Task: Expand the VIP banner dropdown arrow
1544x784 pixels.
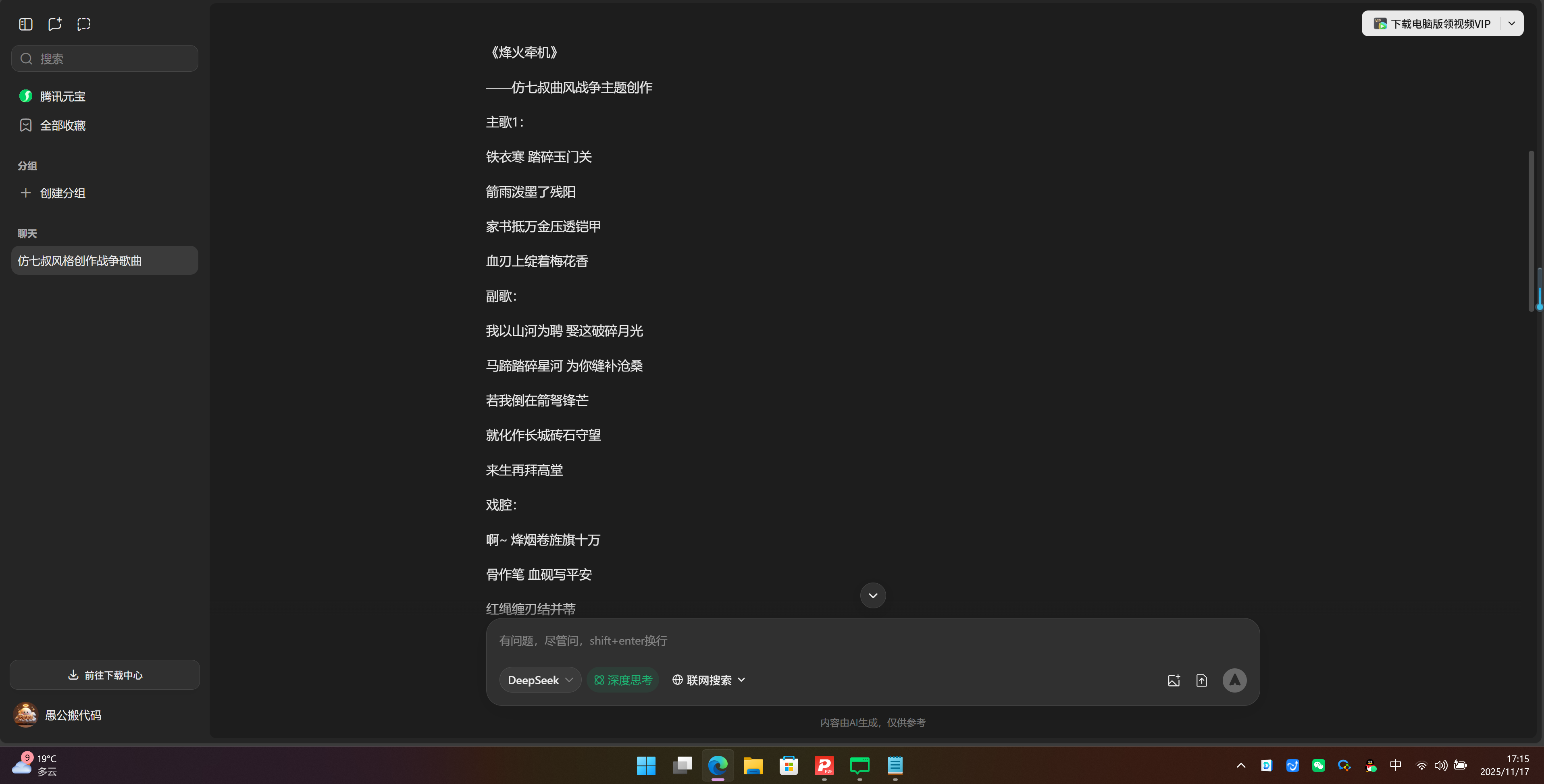Action: pos(1512,23)
